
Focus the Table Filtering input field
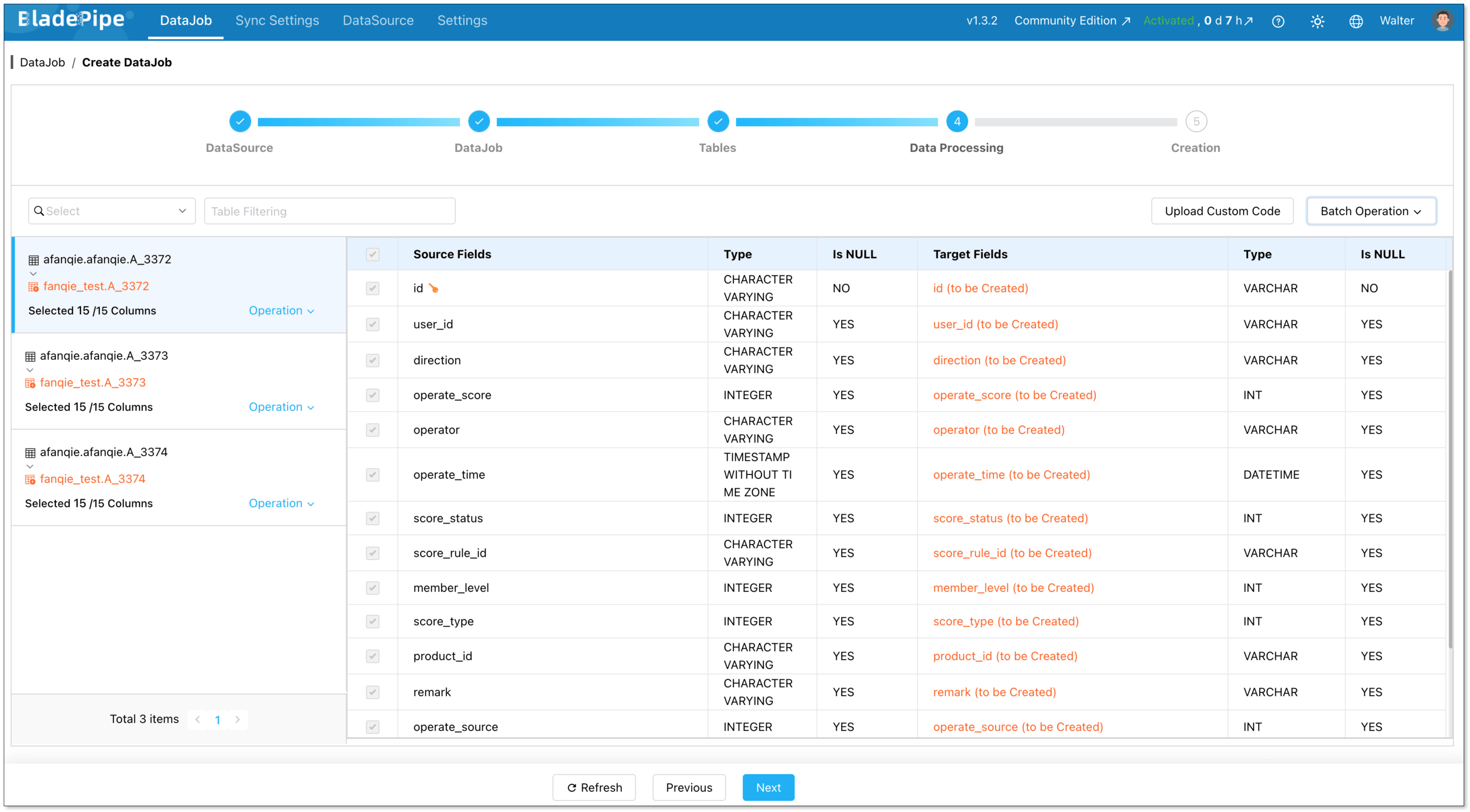pyautogui.click(x=329, y=211)
